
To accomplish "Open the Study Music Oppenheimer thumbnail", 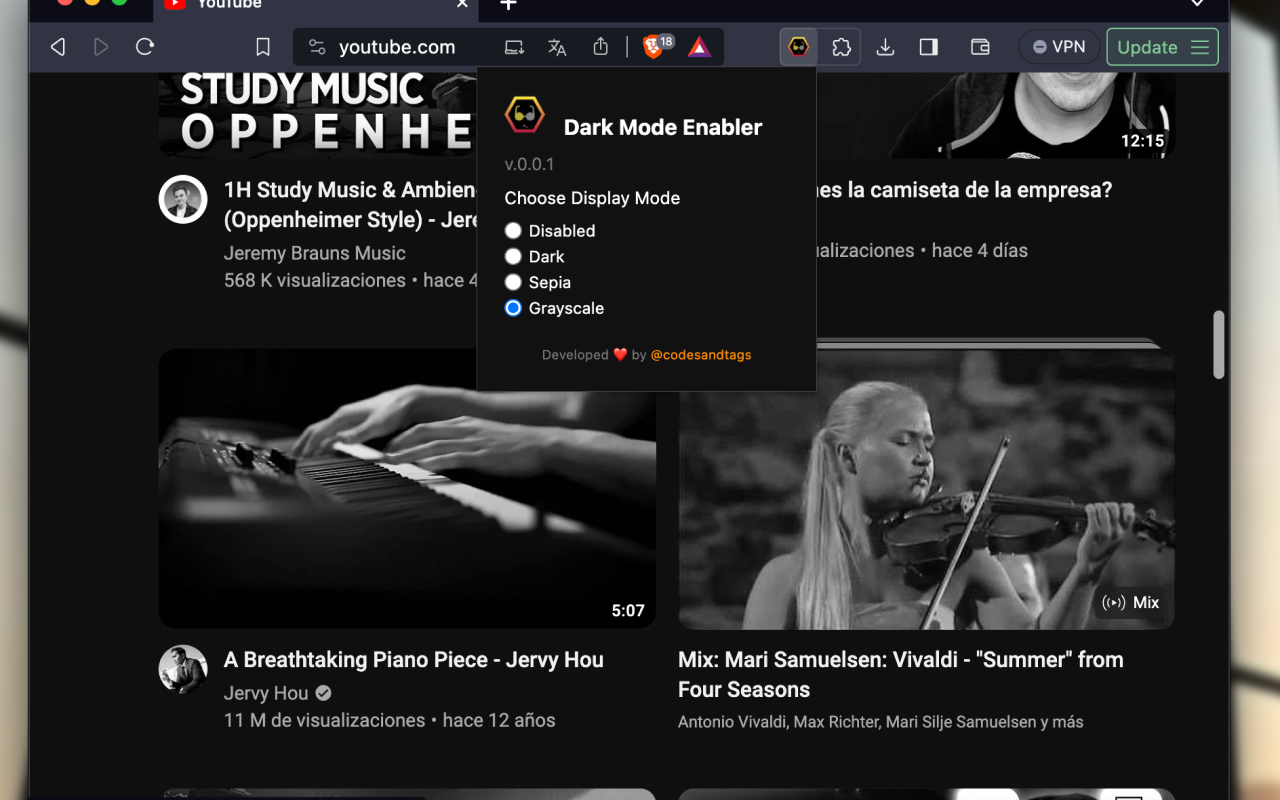I will [318, 115].
